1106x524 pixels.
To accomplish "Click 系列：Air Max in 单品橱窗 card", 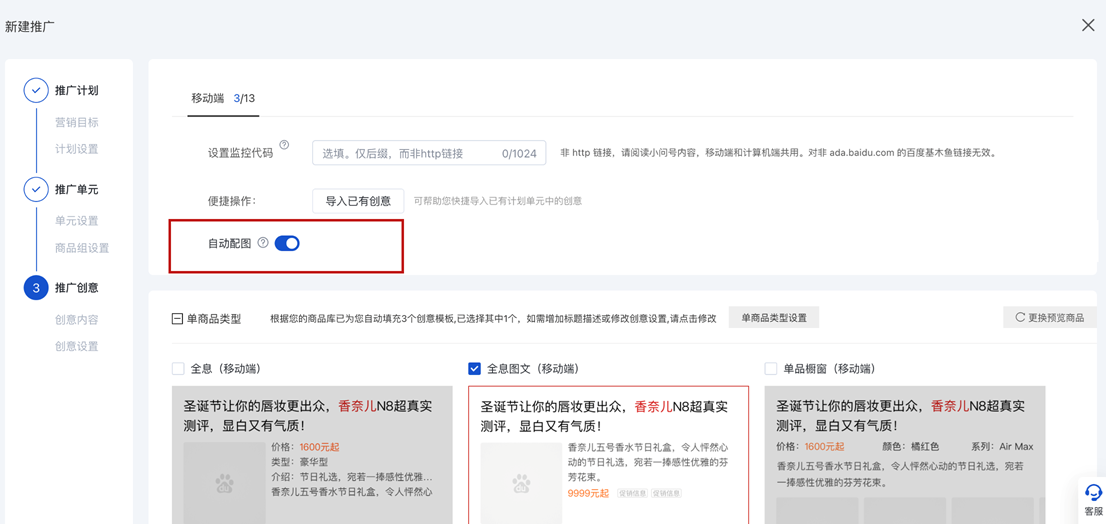I will 1002,447.
